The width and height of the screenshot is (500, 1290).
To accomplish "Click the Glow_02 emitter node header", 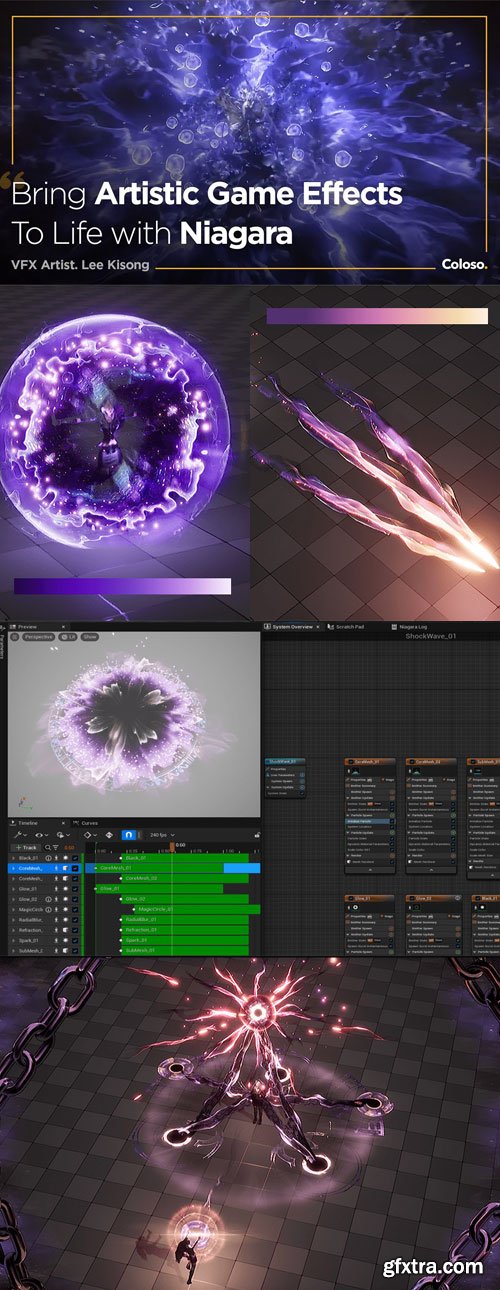I will 432,898.
